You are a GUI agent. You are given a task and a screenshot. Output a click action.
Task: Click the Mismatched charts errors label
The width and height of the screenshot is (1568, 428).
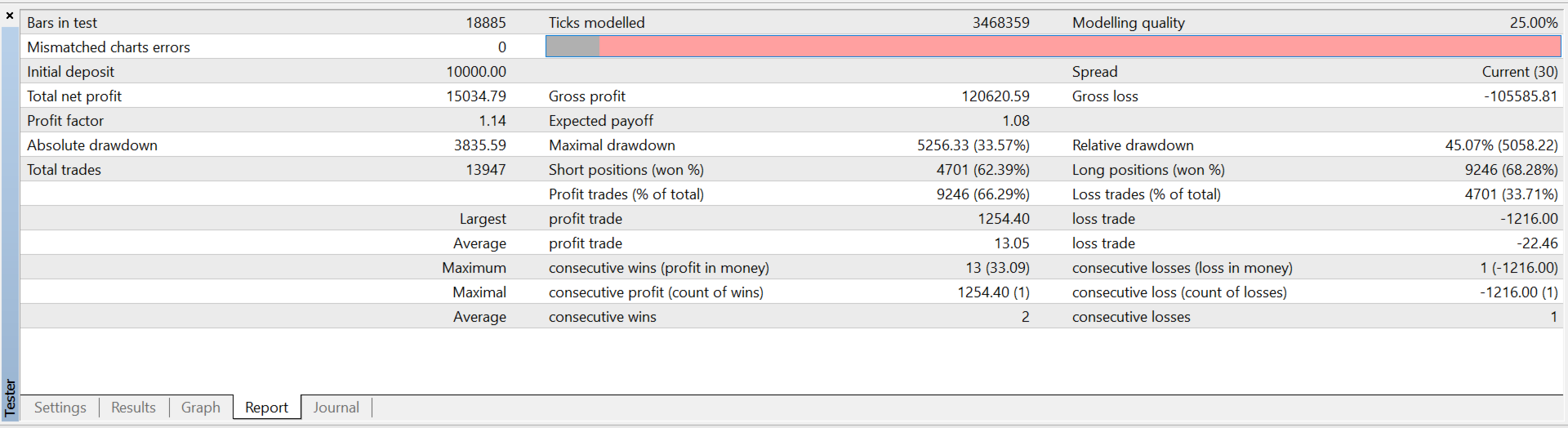pyautogui.click(x=109, y=47)
